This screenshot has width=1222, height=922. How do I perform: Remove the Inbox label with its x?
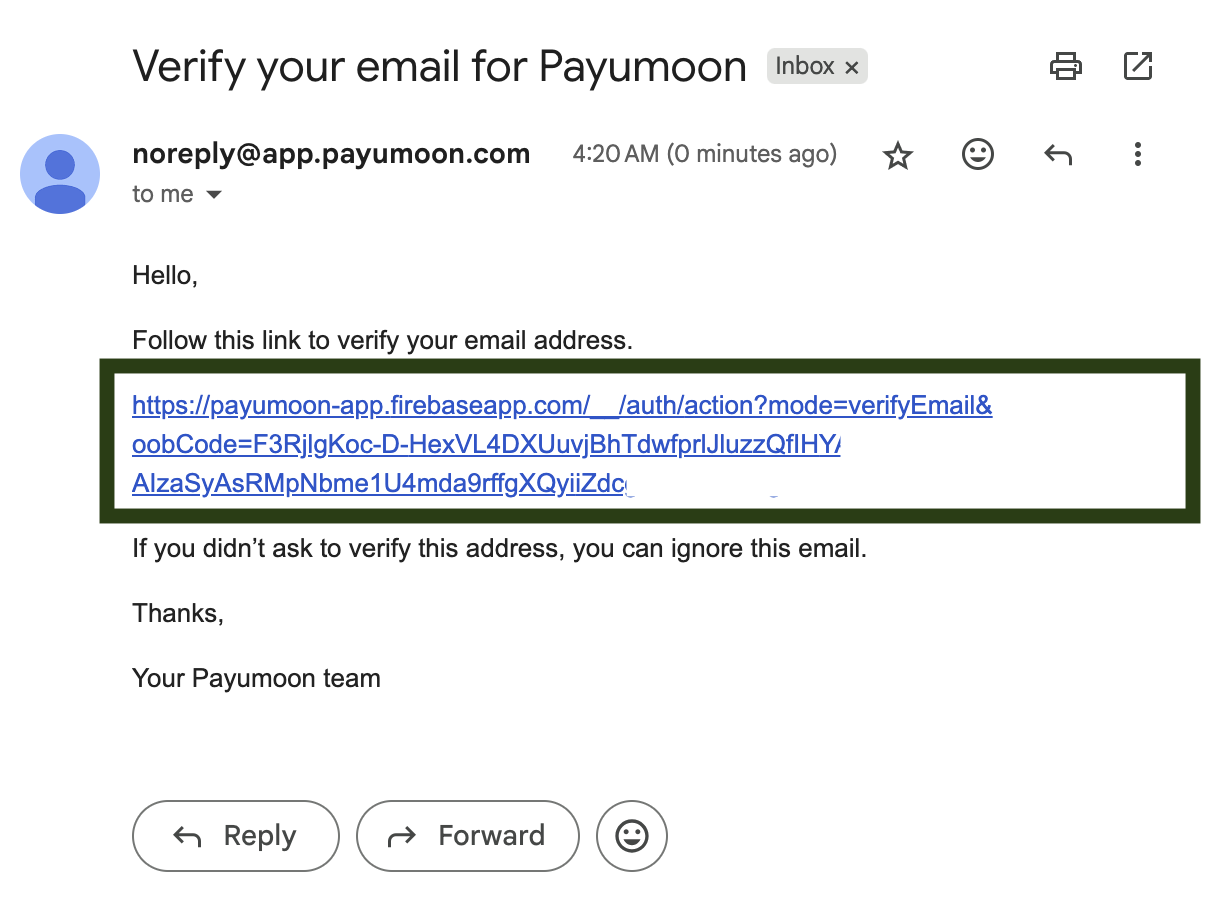click(x=852, y=68)
